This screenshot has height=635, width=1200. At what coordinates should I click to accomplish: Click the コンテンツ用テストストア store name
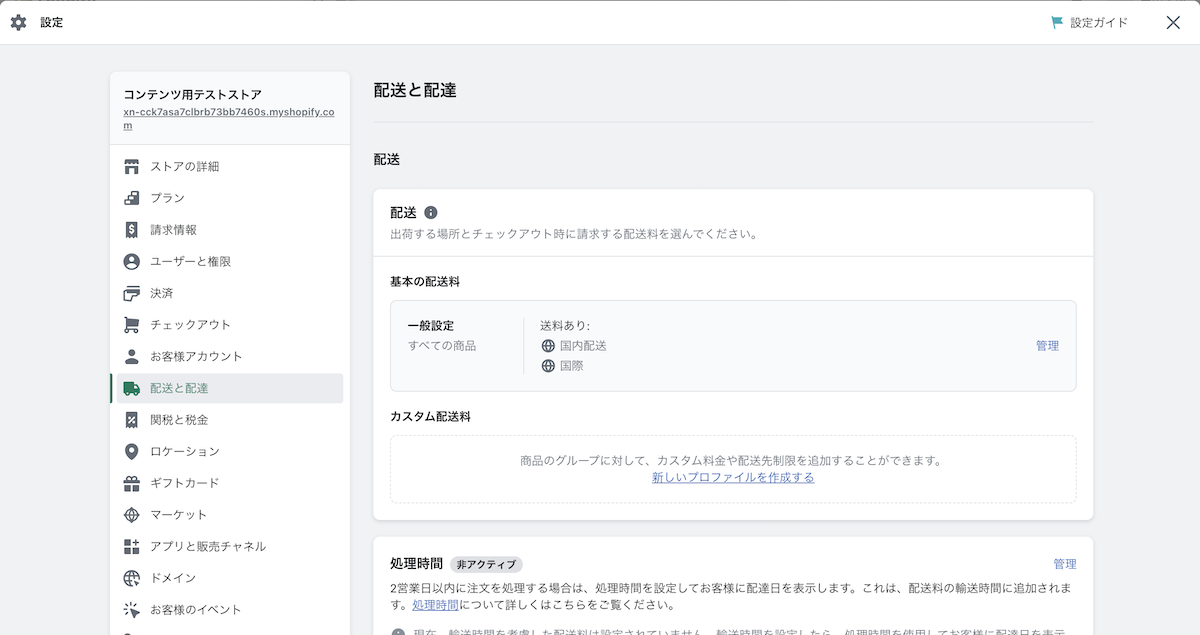coord(193,95)
